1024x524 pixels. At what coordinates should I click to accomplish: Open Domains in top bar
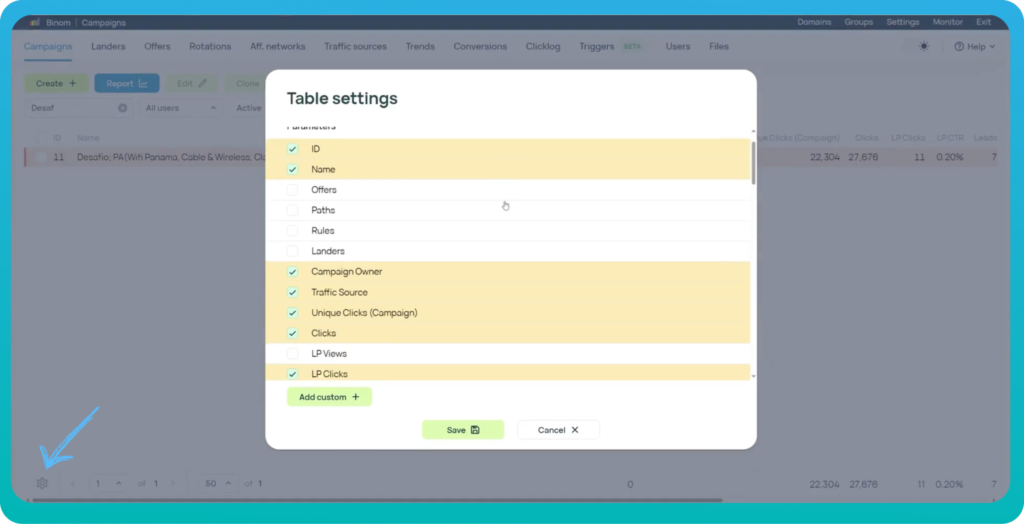coord(814,22)
